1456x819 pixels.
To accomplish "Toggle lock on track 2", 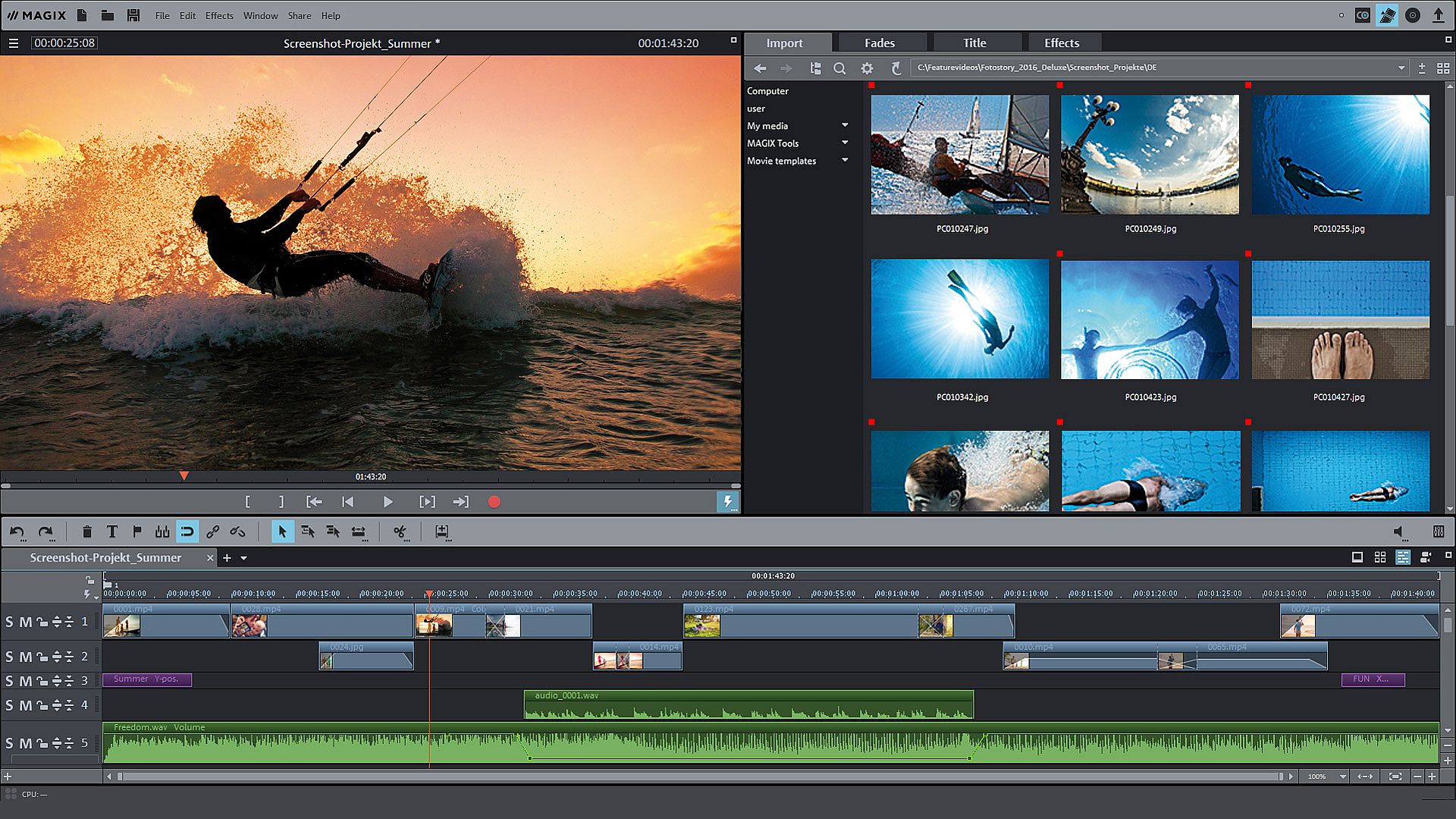I will [42, 657].
